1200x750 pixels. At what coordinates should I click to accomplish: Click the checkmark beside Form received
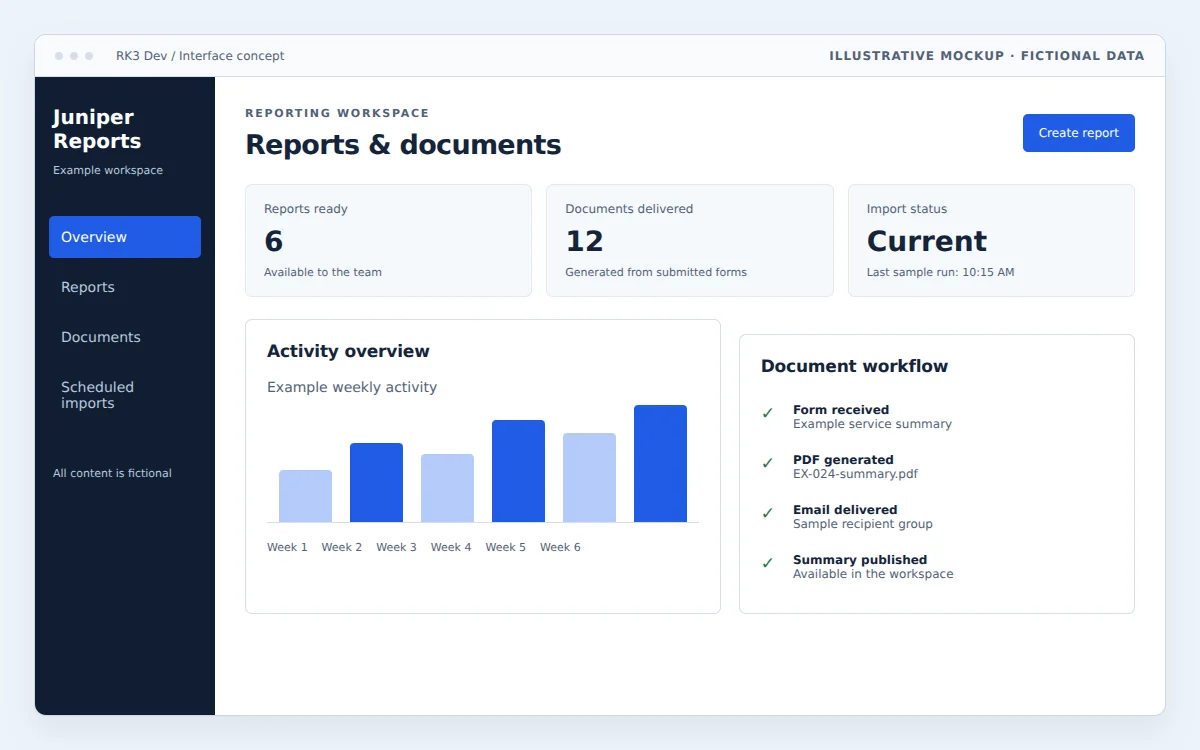coord(768,413)
